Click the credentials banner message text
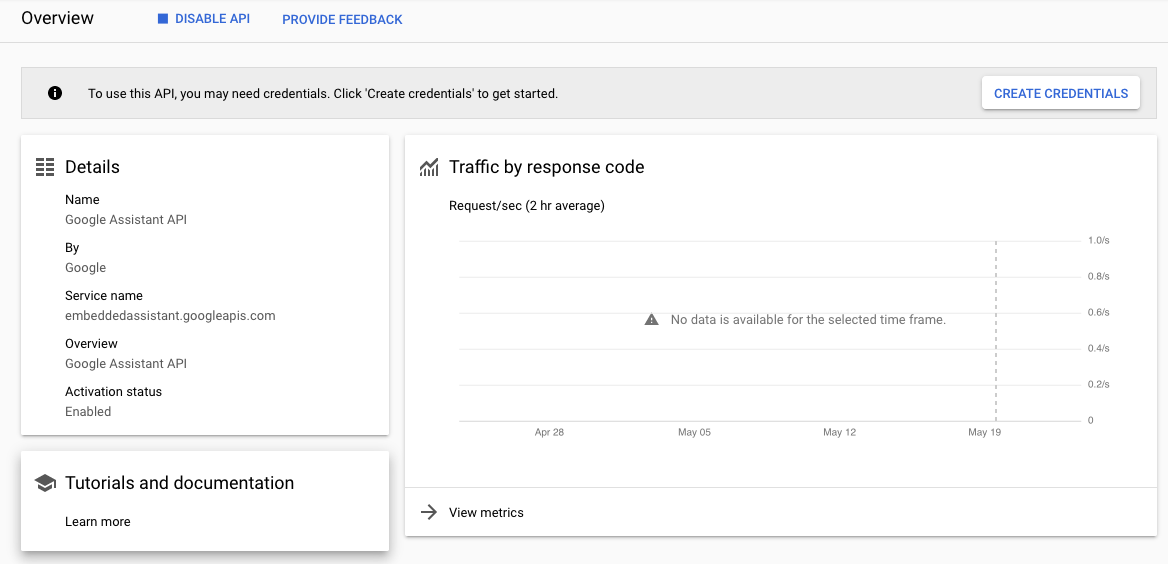 point(323,94)
